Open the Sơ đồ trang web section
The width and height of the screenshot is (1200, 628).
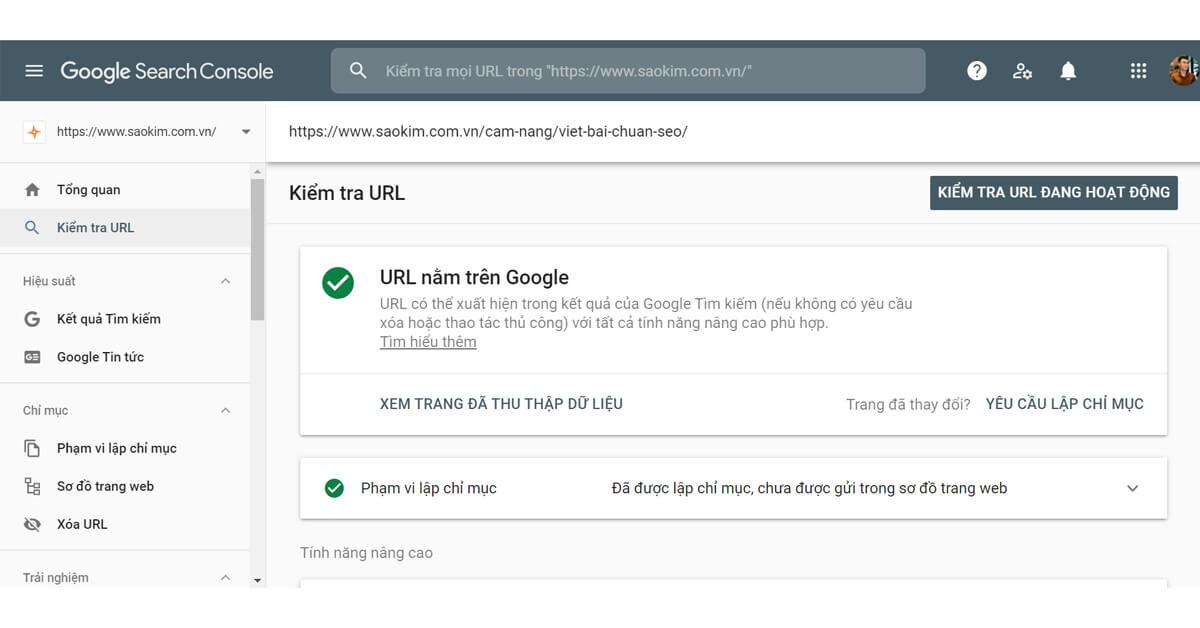[x=104, y=485]
